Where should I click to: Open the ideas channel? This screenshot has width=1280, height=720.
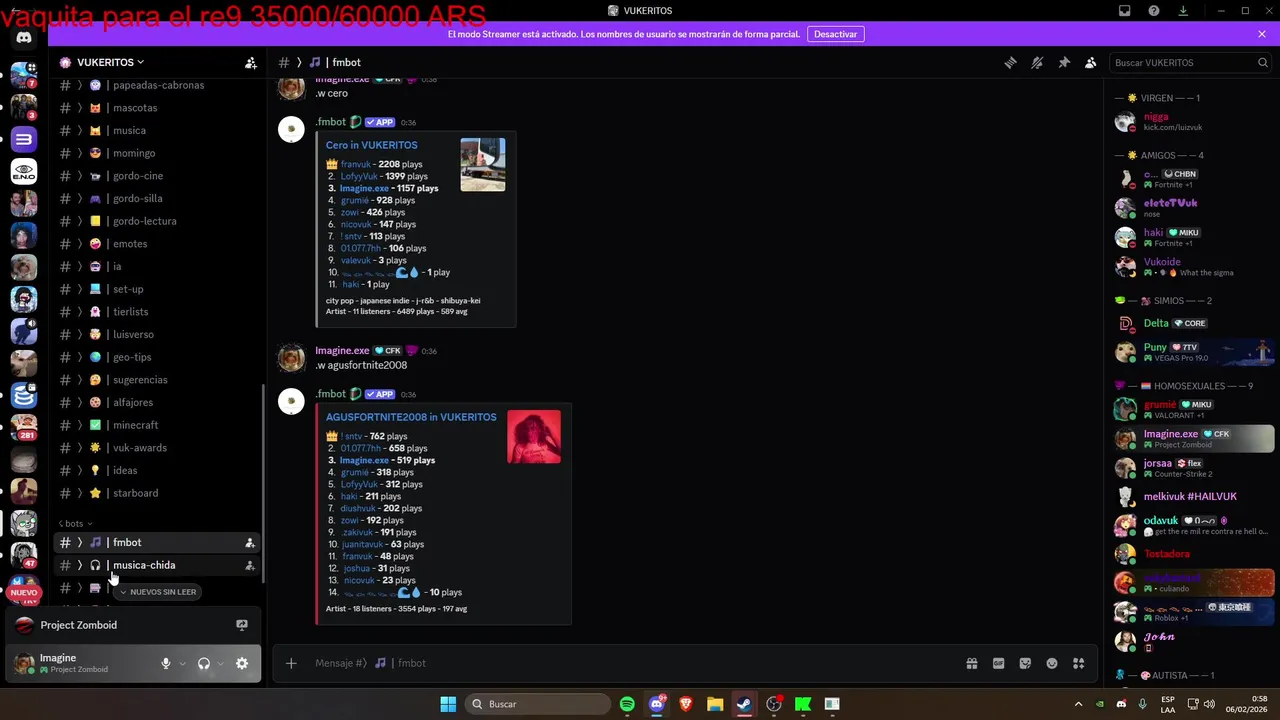pos(158,470)
